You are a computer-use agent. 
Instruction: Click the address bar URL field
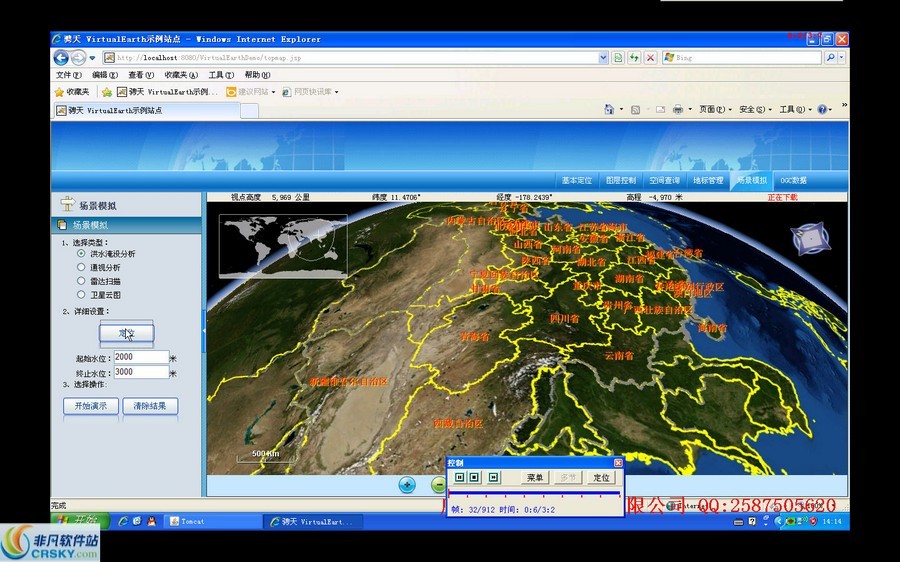[x=350, y=57]
